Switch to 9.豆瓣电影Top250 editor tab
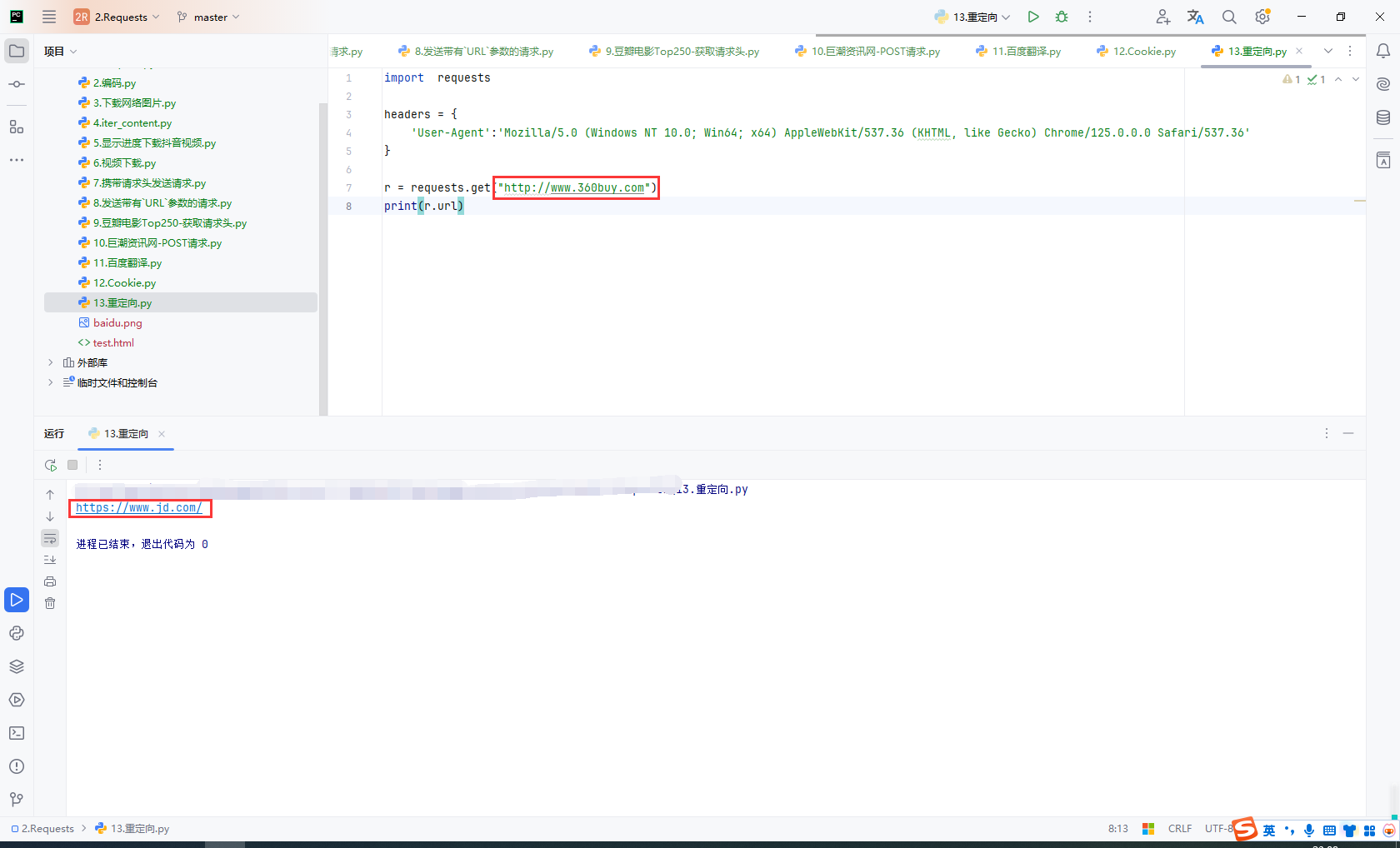 674,51
